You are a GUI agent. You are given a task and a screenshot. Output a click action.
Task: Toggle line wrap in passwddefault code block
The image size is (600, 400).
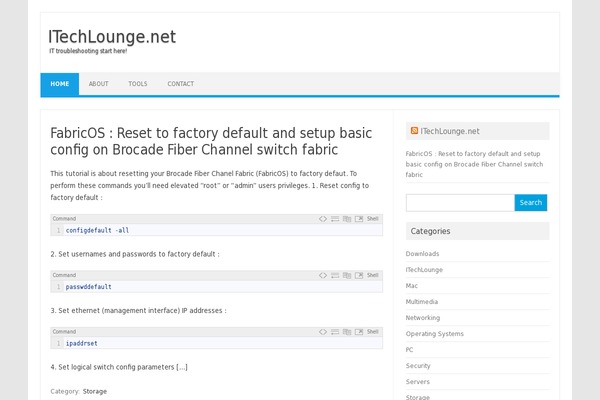tap(335, 275)
